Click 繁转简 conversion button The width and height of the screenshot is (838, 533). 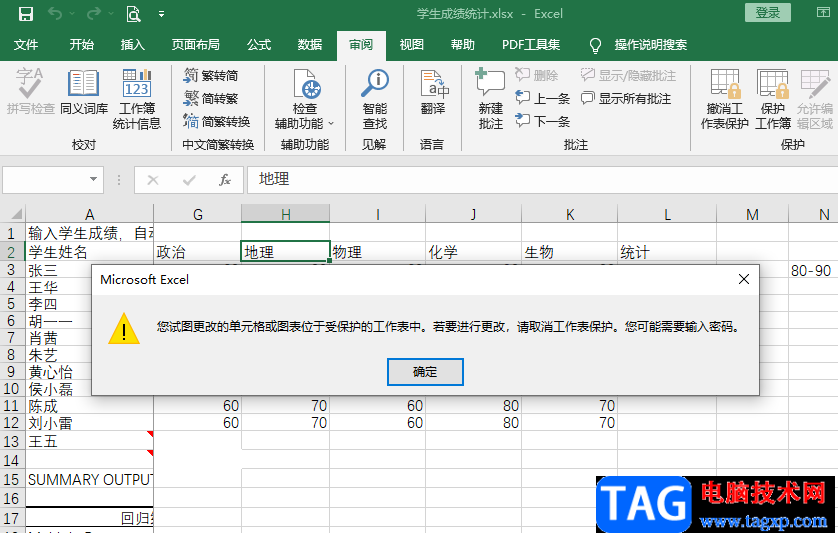pos(211,76)
